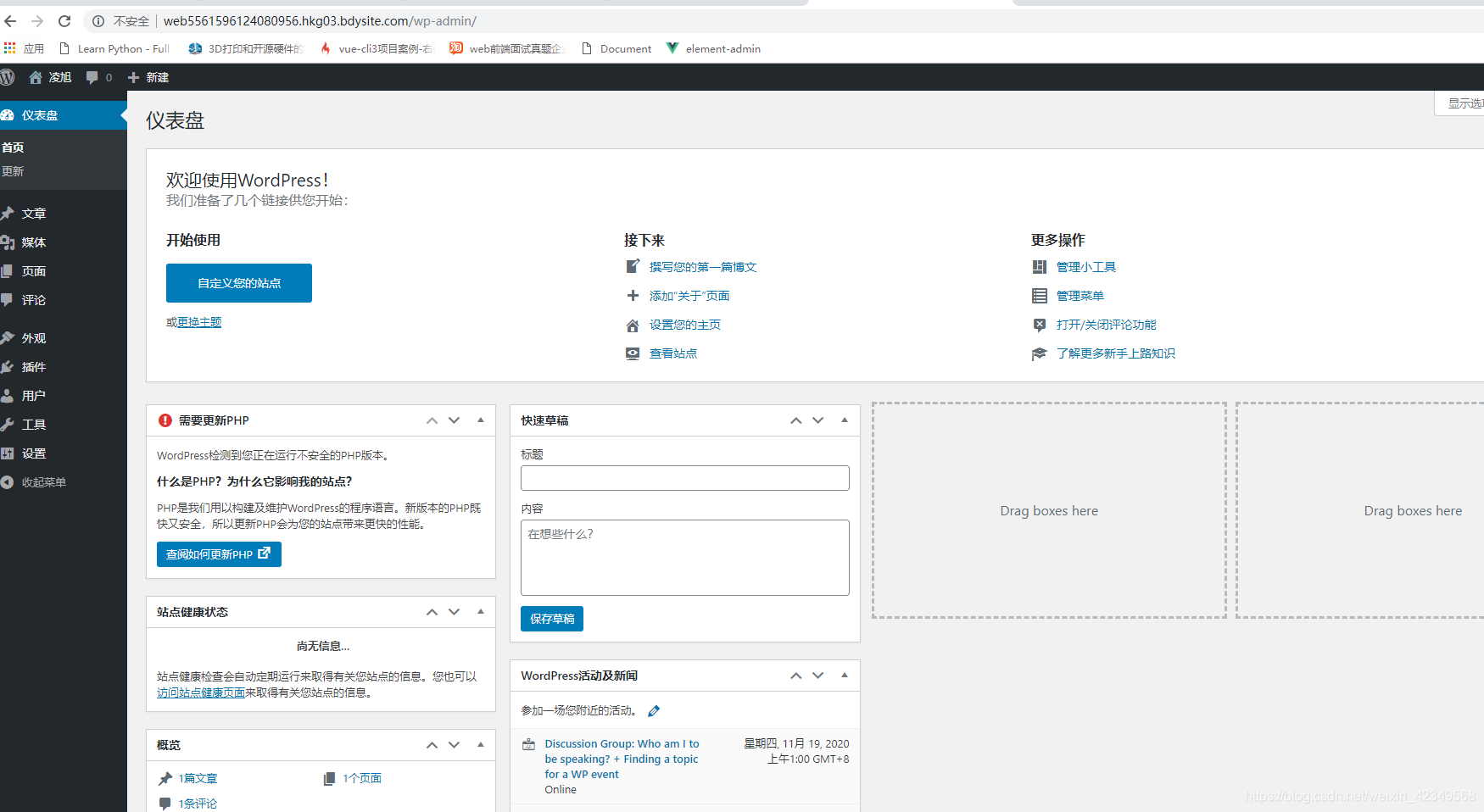The width and height of the screenshot is (1484, 812).
Task: Open element-admin bookmark
Action: tap(713, 48)
